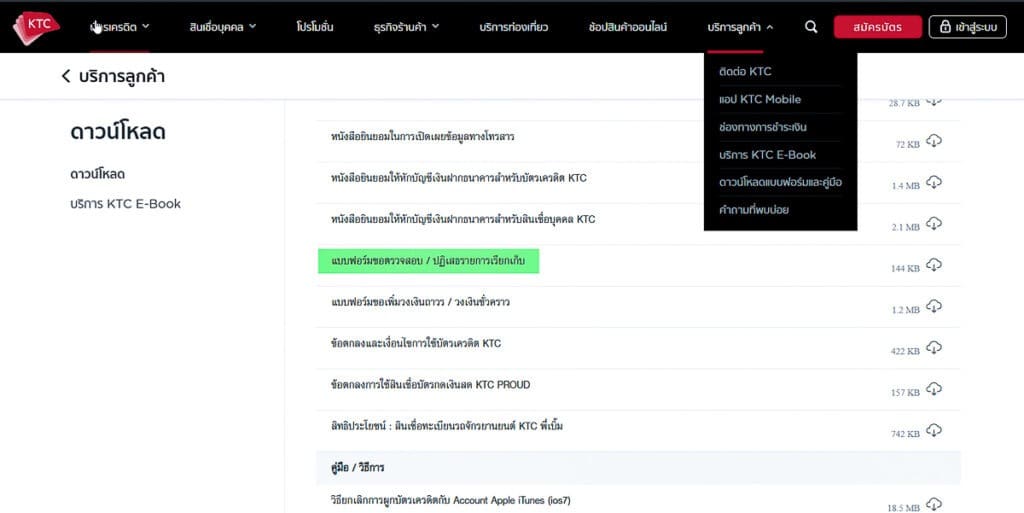The width and height of the screenshot is (1024, 513).
Task: Click the 144 KB file size
Action: pos(905,268)
